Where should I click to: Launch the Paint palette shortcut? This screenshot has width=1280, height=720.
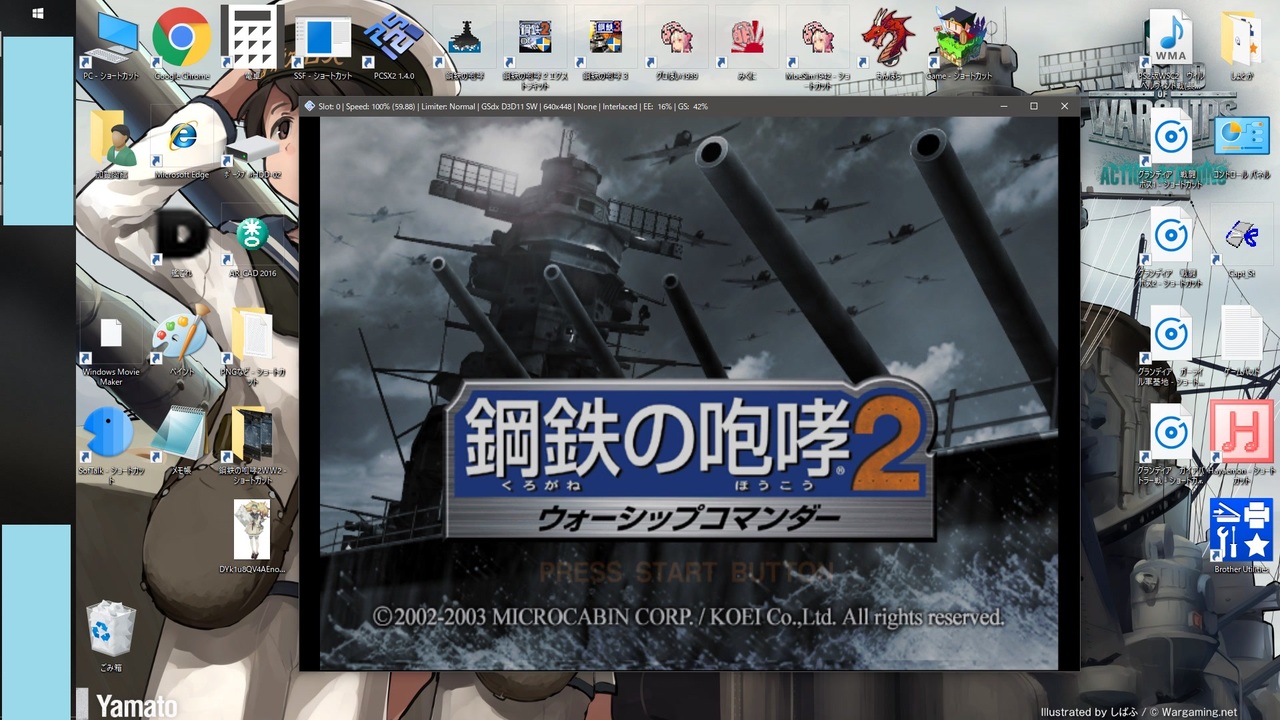point(181,336)
